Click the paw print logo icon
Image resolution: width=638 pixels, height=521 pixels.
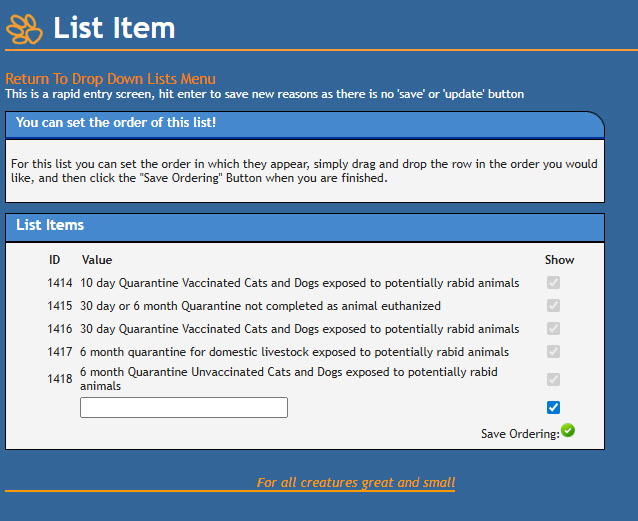point(25,28)
